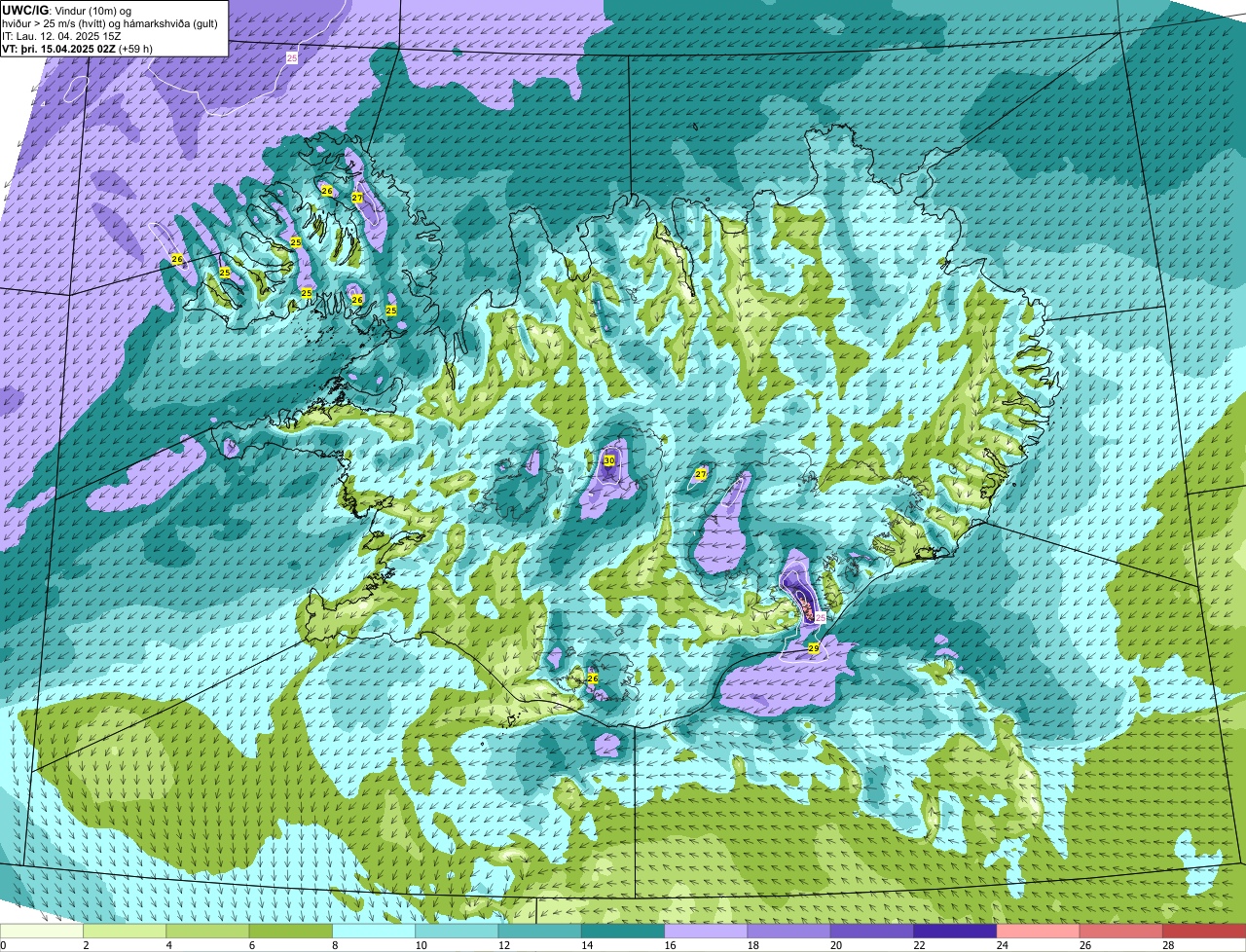Click the text 'hviður > 25 m/s (hvítt) og hámarkshviða (gult)'
The image size is (1246, 952).
(109, 23)
